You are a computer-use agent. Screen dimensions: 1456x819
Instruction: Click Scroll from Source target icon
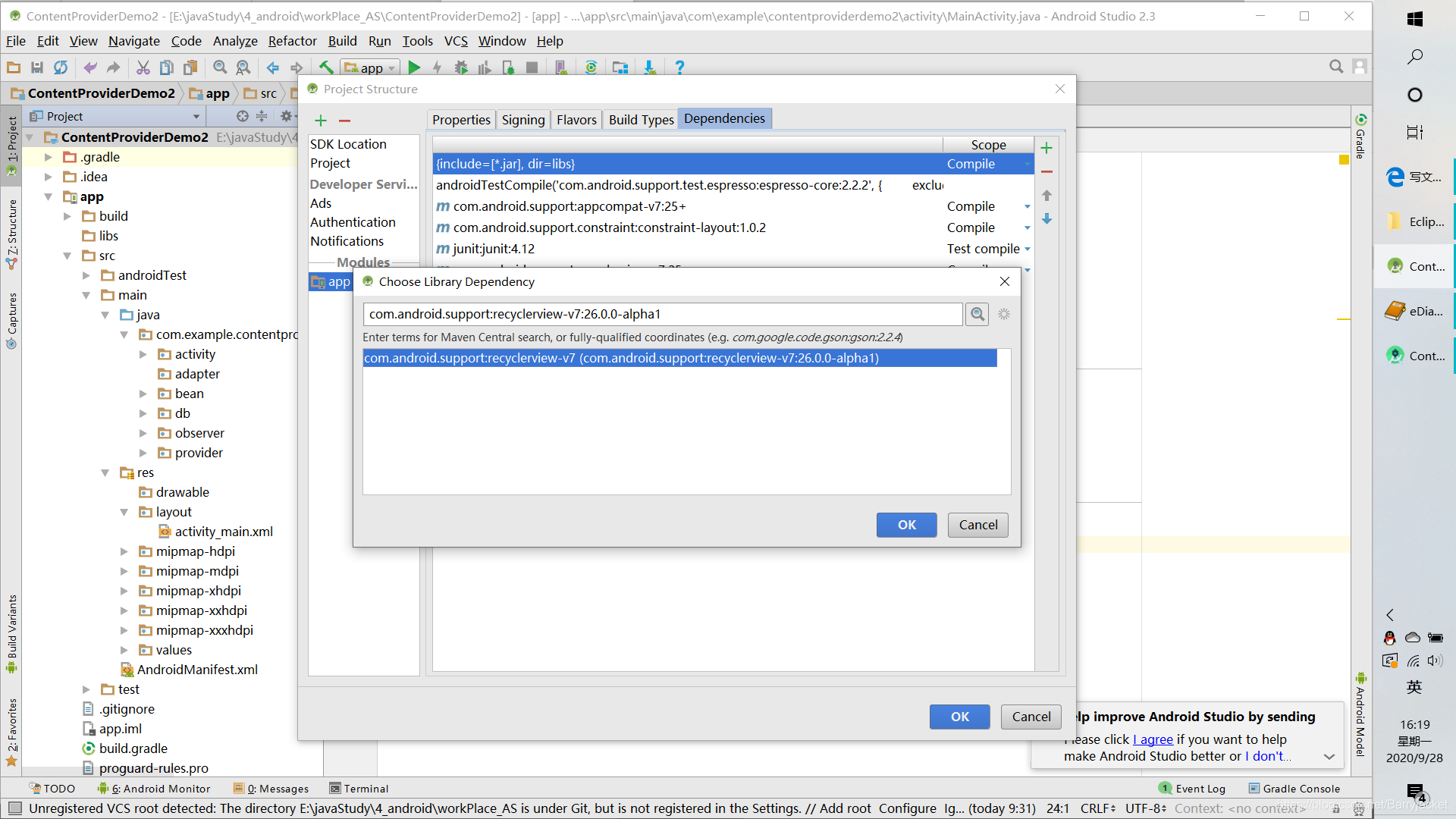pyautogui.click(x=242, y=116)
